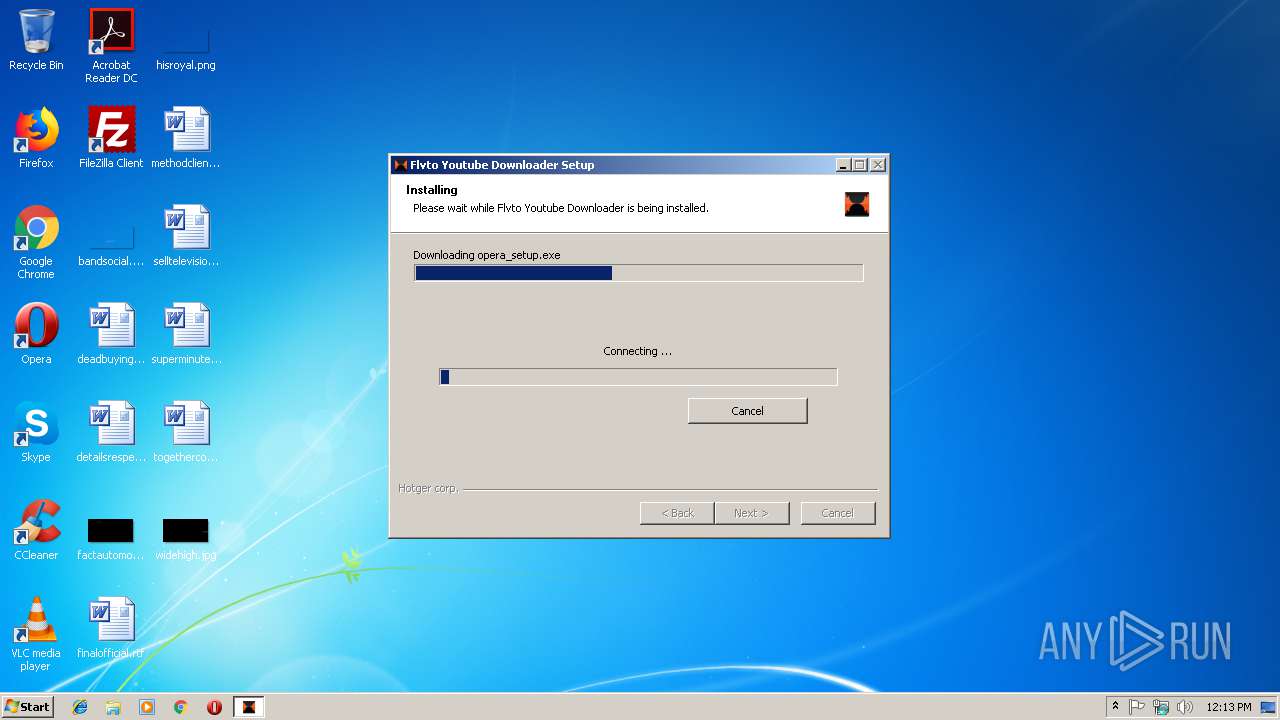Select the detailsrespe Word document

(x=111, y=432)
